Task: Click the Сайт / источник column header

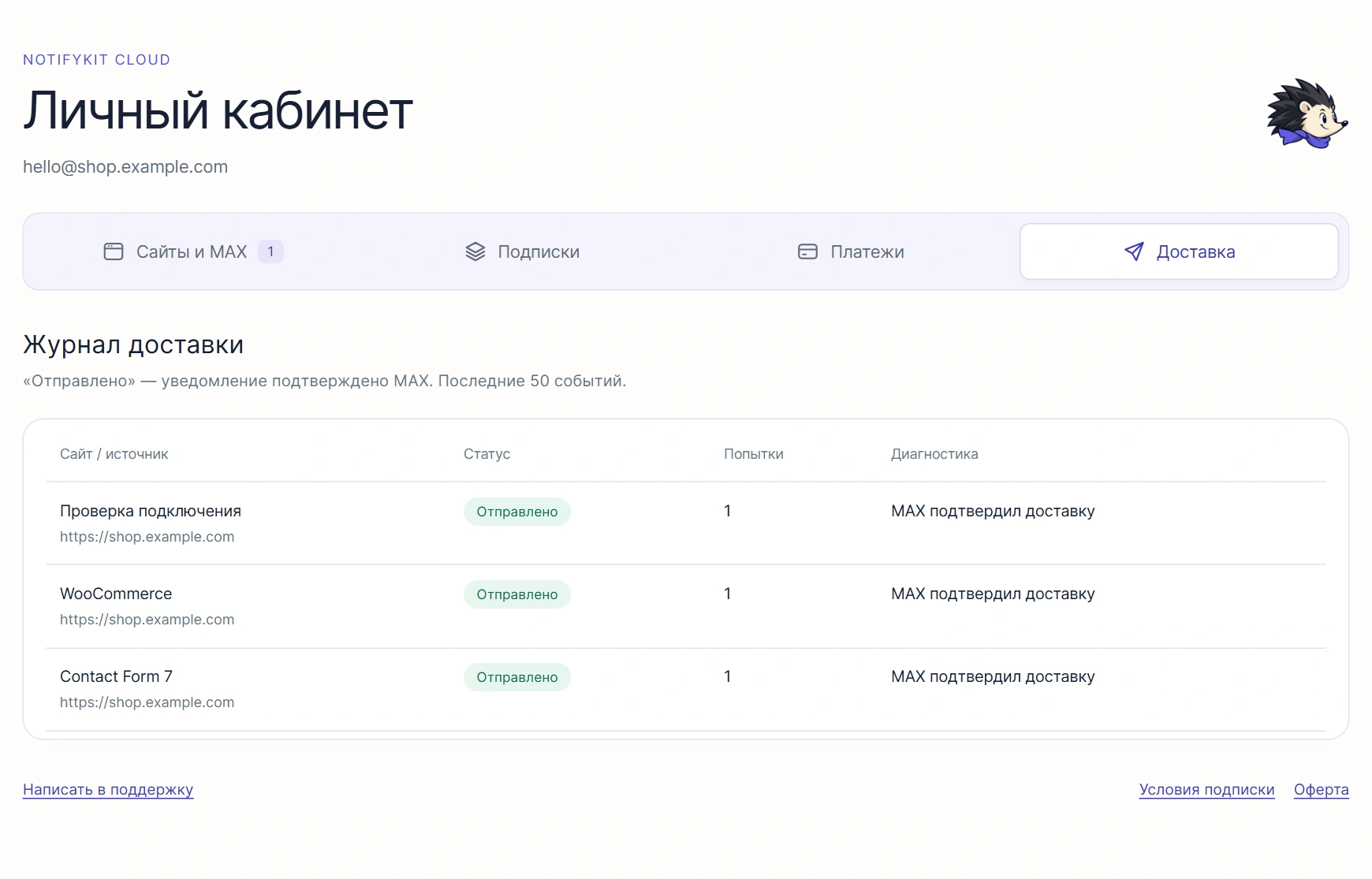Action: (x=114, y=454)
